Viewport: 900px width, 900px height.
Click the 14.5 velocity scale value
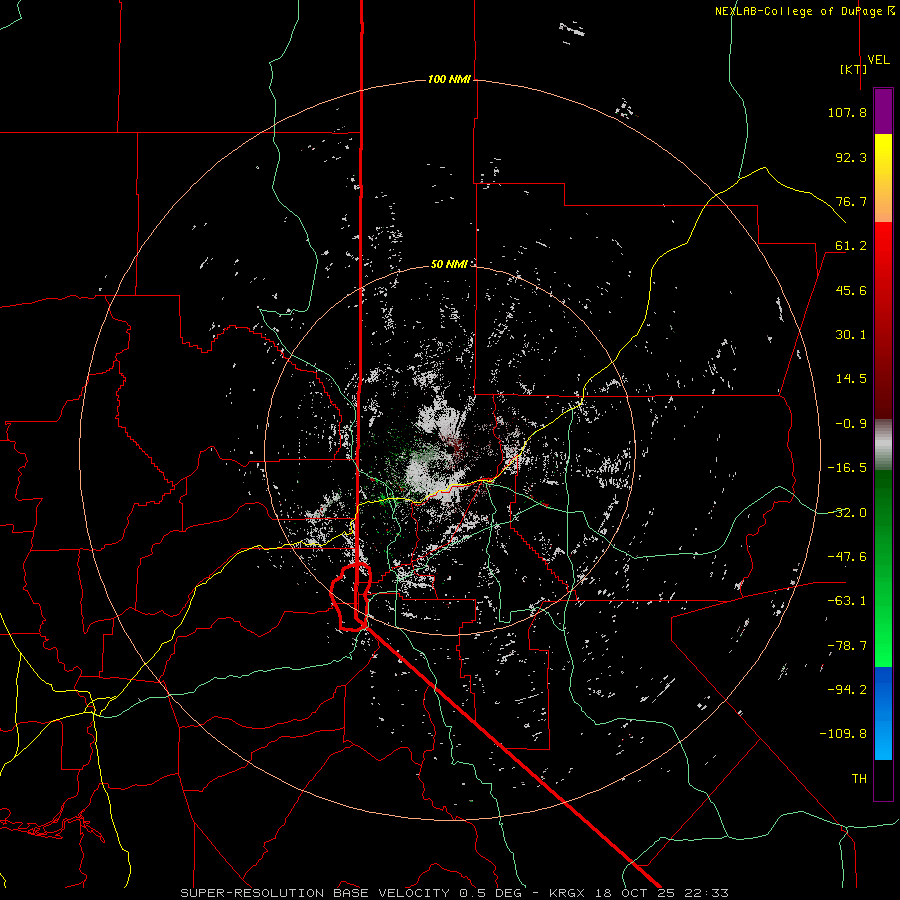pos(851,379)
